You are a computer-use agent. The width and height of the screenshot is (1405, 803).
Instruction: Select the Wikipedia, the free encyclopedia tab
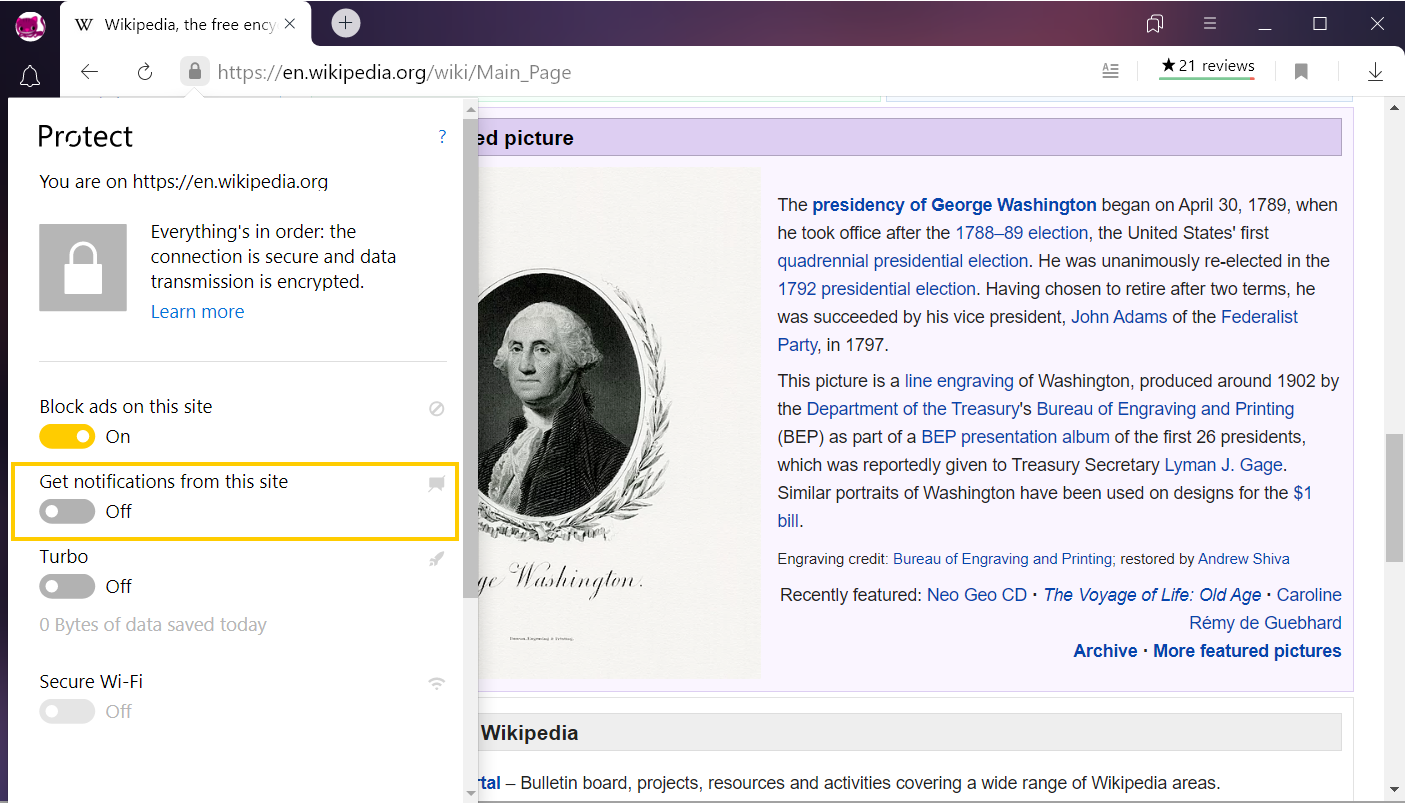pos(186,24)
